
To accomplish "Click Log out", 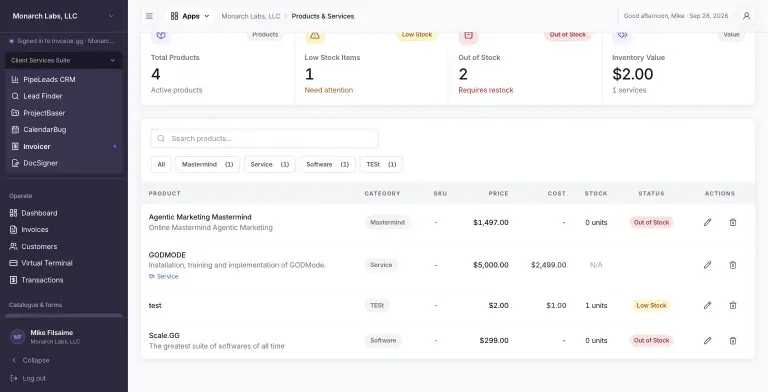I will pyautogui.click(x=28, y=378).
